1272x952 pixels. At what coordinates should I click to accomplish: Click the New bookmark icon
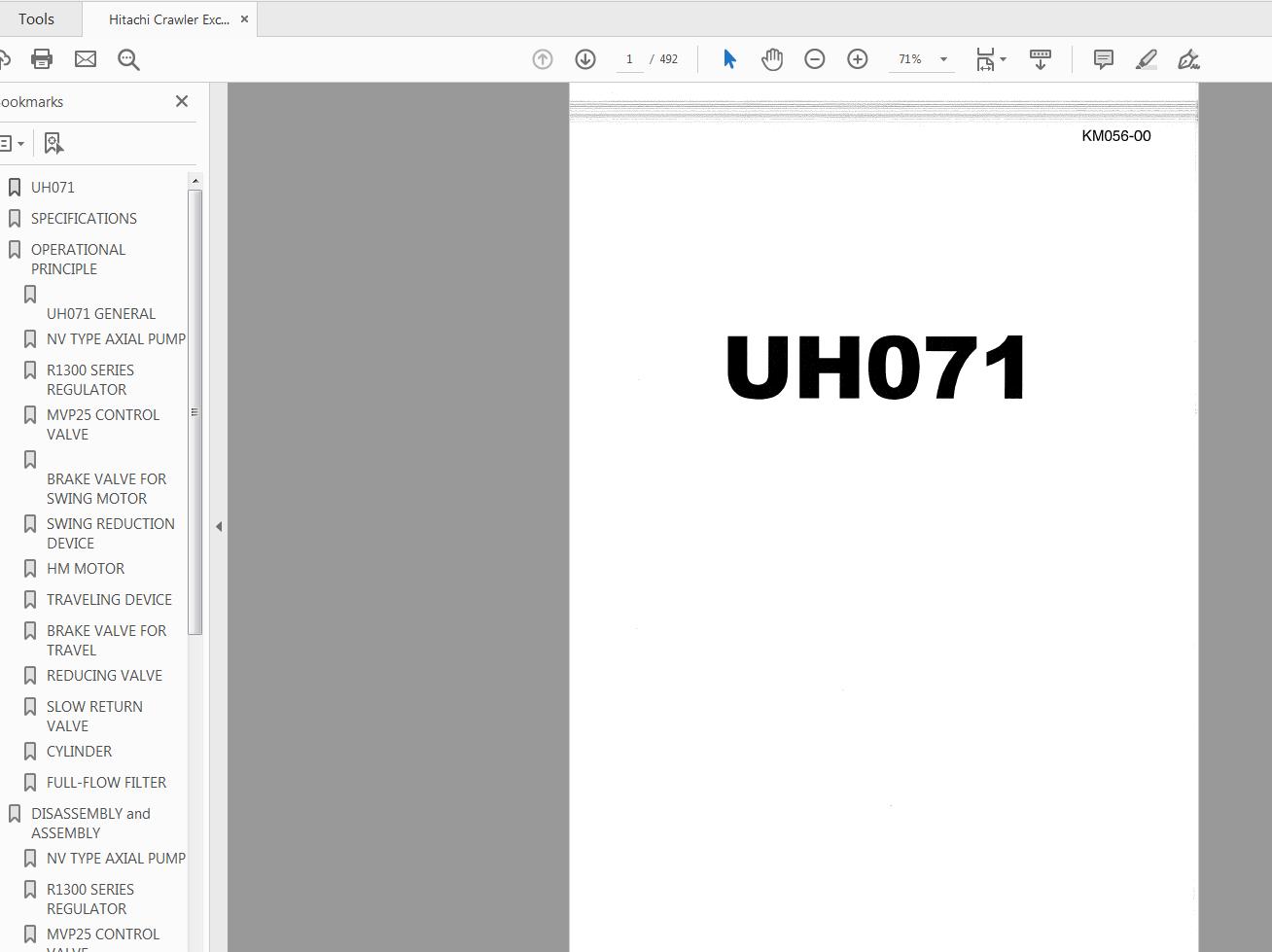[x=53, y=143]
